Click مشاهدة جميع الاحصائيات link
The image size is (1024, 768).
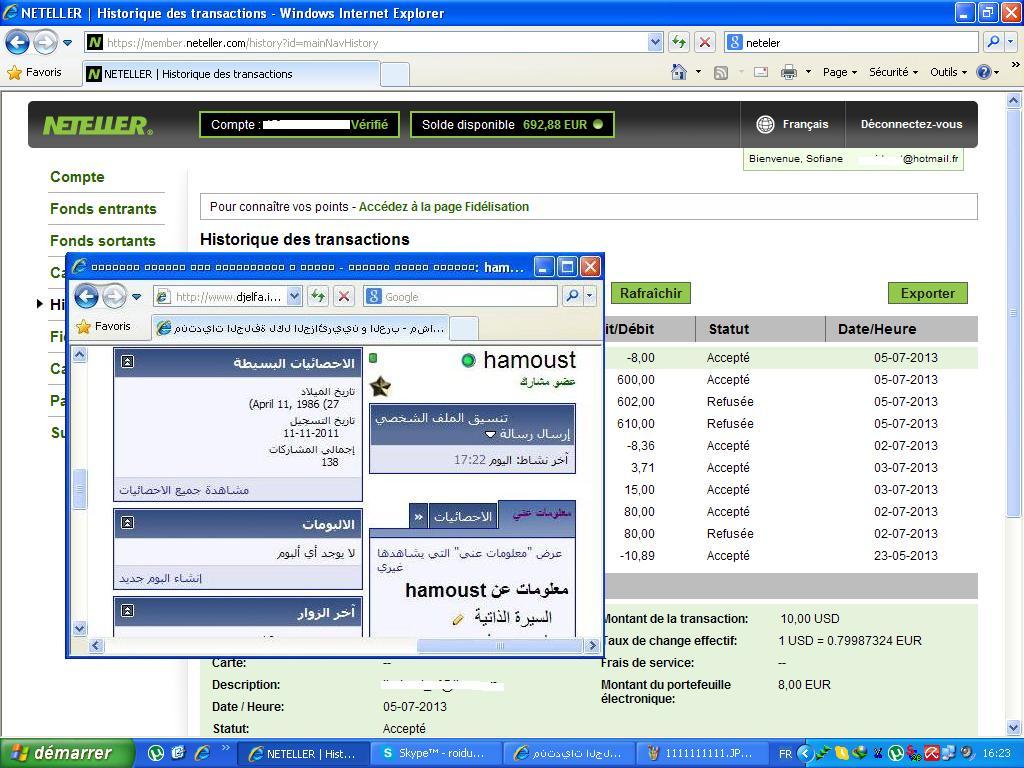pos(184,490)
